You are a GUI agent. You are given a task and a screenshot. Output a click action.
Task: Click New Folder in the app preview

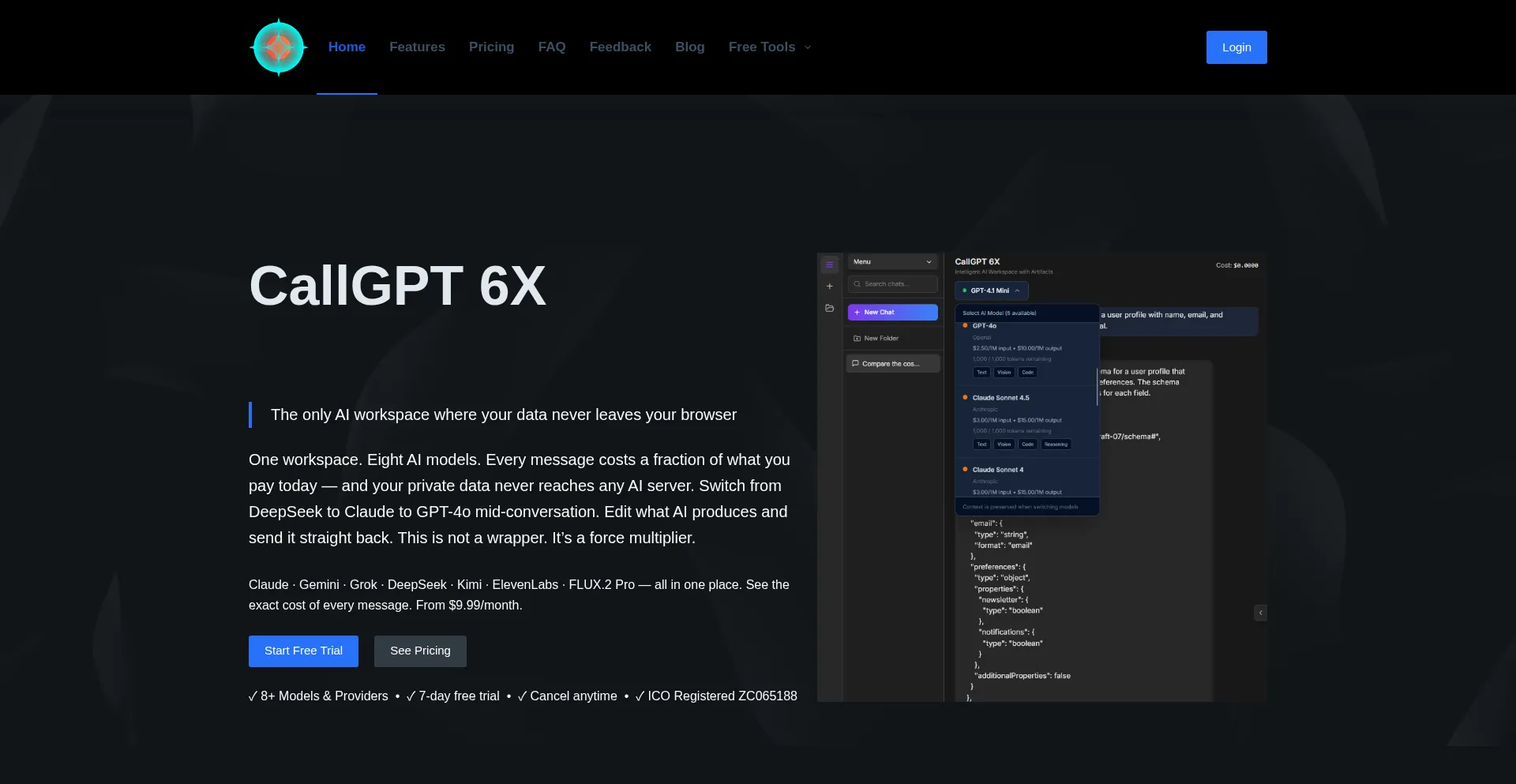(x=893, y=338)
